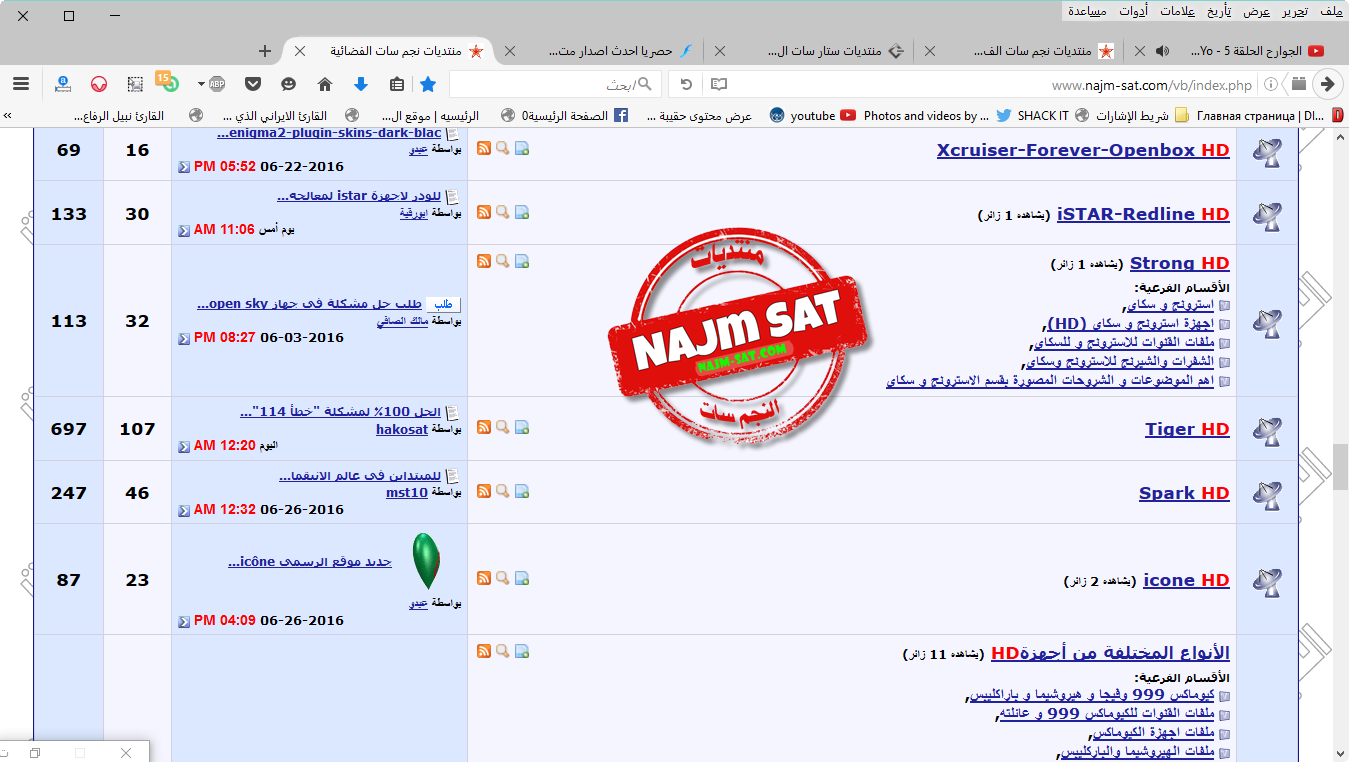Show more bookmarks with overflow chevron

(8, 116)
